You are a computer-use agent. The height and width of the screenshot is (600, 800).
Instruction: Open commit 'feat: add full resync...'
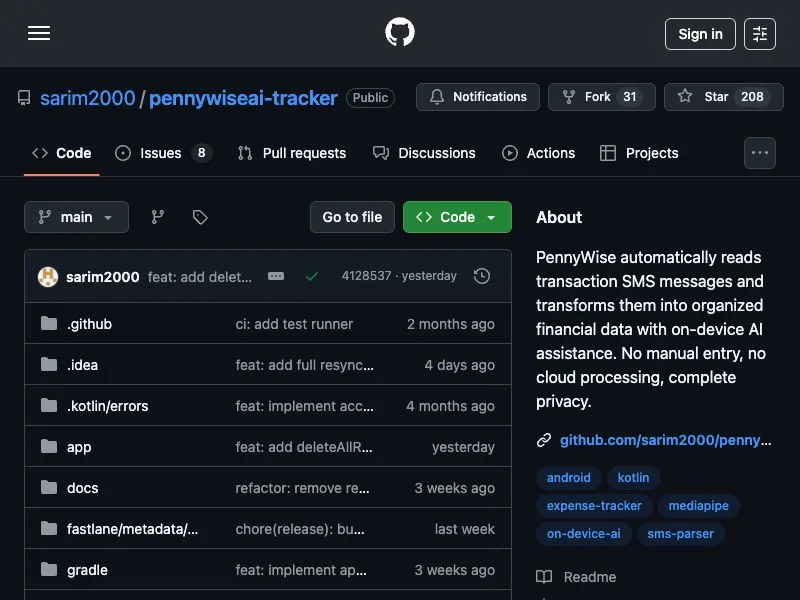pyautogui.click(x=305, y=365)
